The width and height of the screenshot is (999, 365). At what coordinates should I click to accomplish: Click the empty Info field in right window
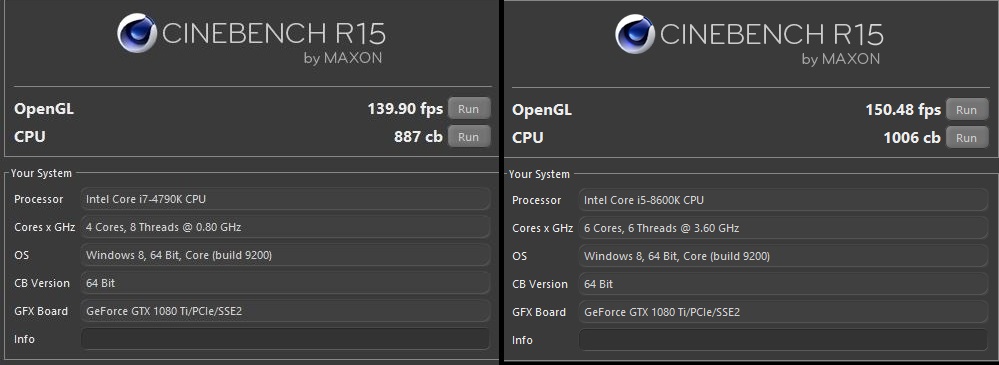pos(784,340)
